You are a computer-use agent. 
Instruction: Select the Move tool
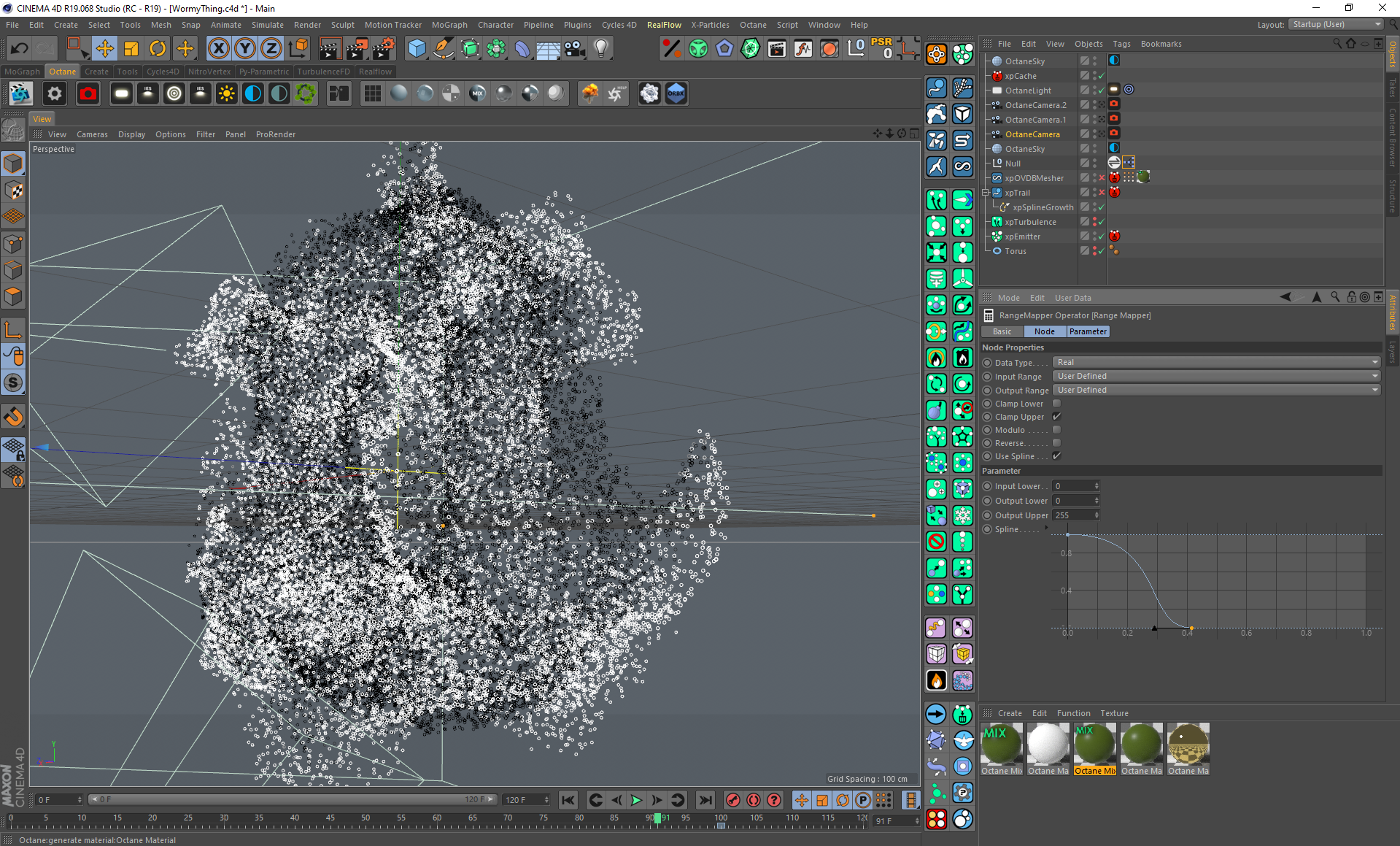[x=104, y=49]
